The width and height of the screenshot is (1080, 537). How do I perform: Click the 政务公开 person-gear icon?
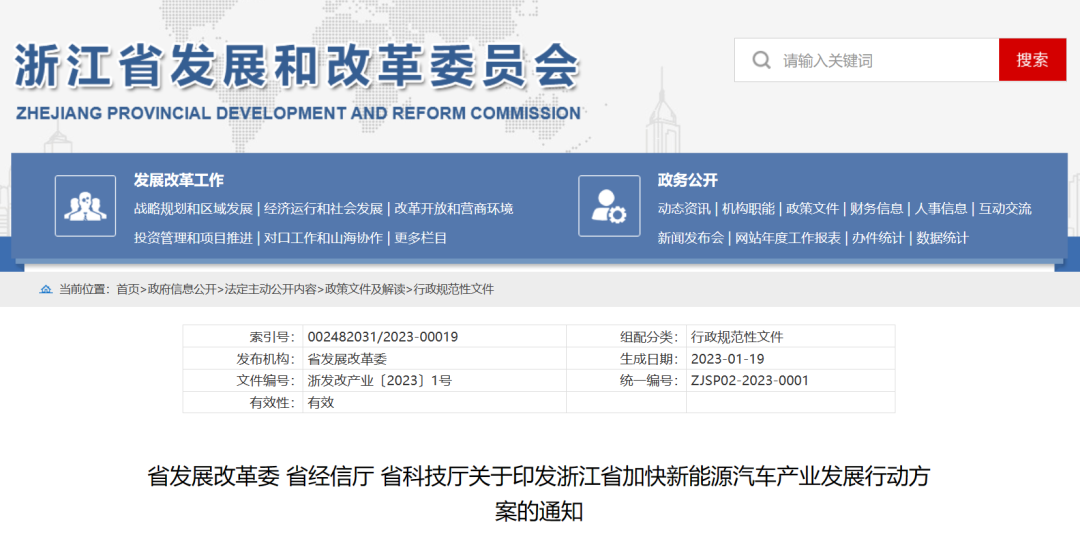[x=609, y=206]
